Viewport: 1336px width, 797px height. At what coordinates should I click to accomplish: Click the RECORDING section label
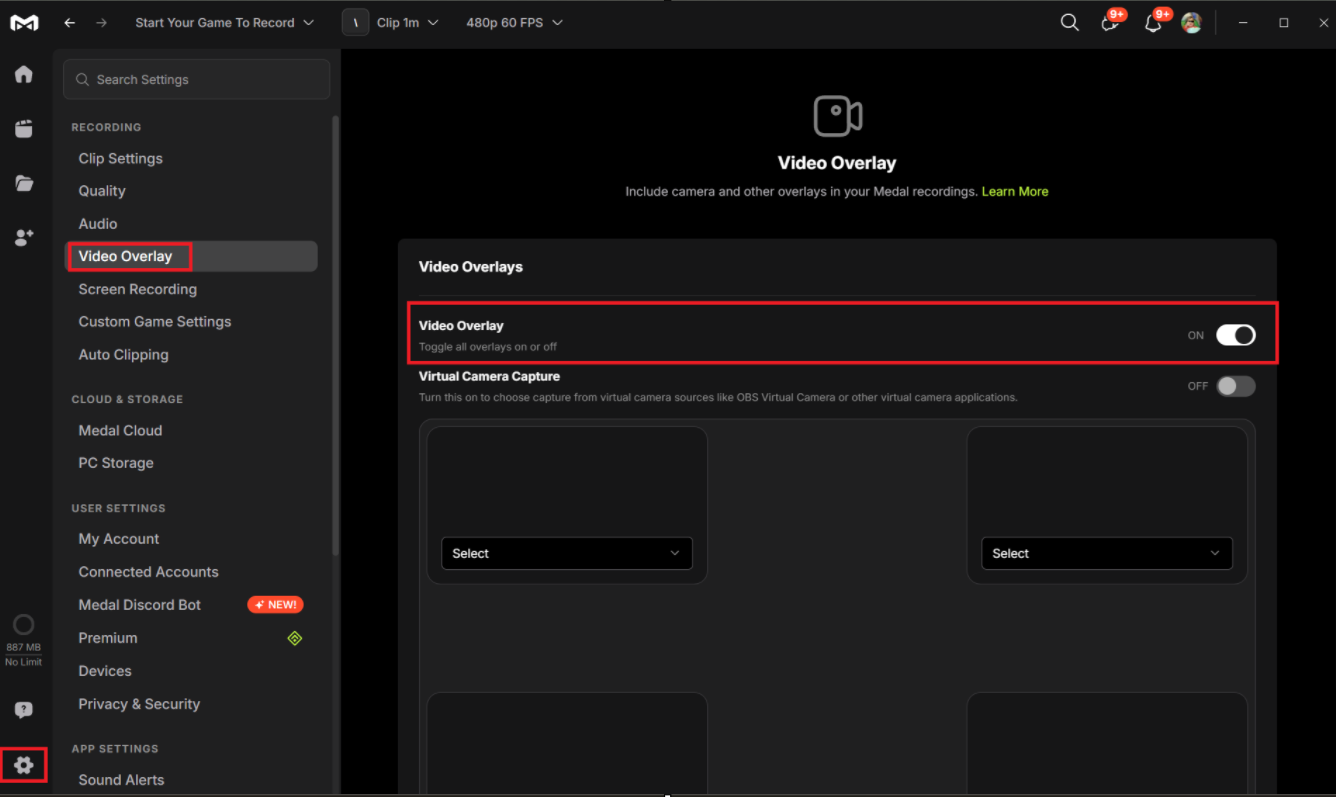(106, 127)
